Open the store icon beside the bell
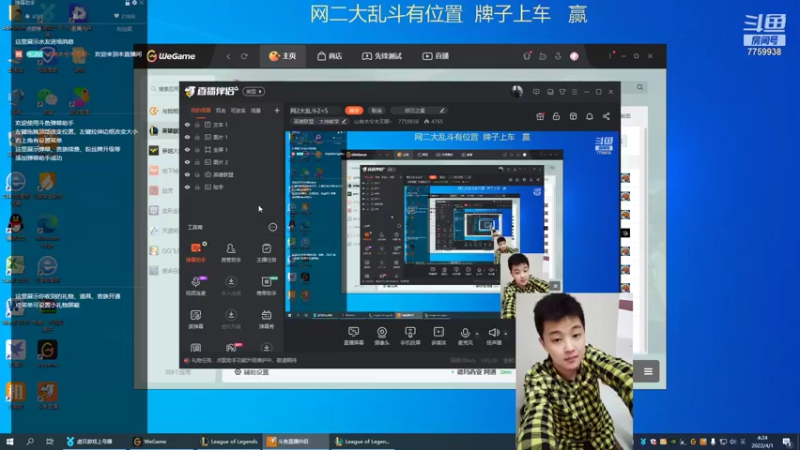Image resolution: width=800 pixels, height=450 pixels. [573, 116]
